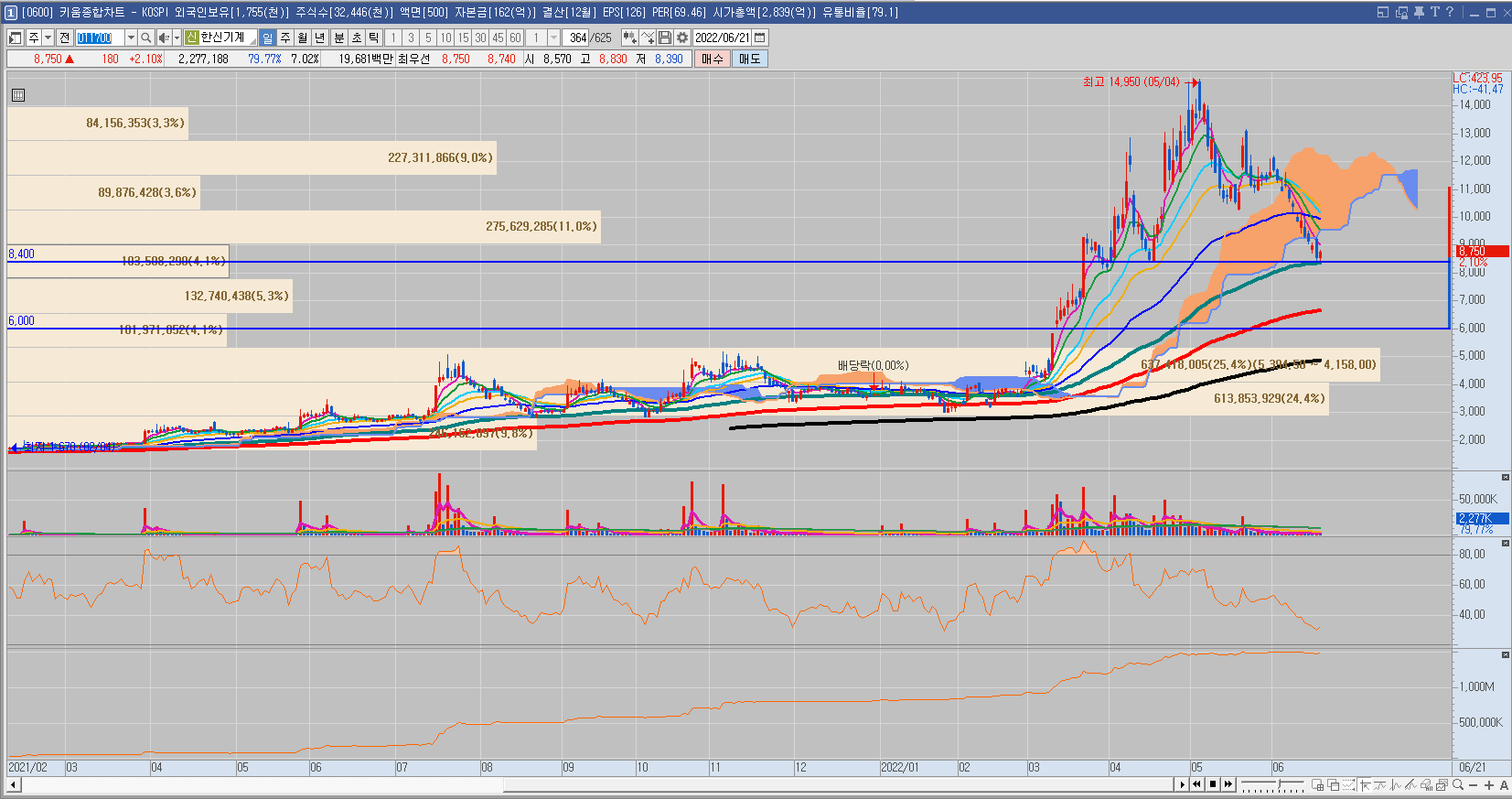Click the diagonal trend line tool icon
The height and width of the screenshot is (799, 1512).
click(x=1411, y=784)
